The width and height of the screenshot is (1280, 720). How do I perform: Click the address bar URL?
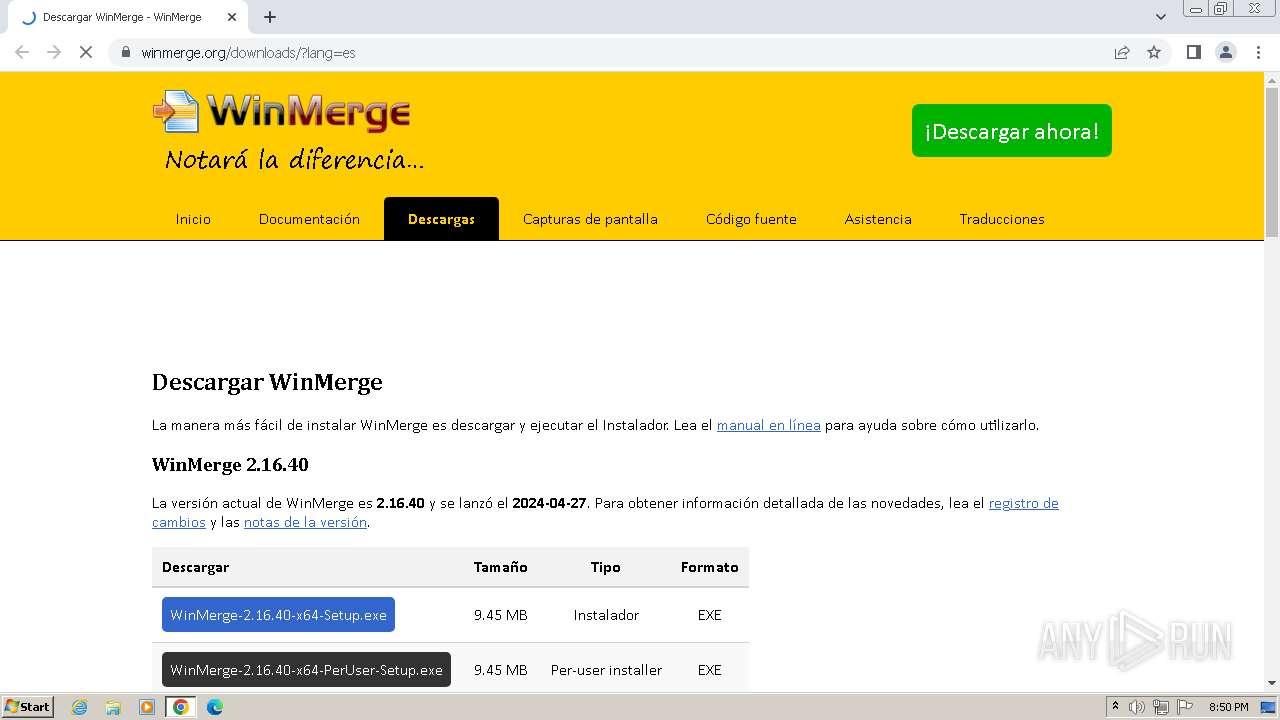248,52
